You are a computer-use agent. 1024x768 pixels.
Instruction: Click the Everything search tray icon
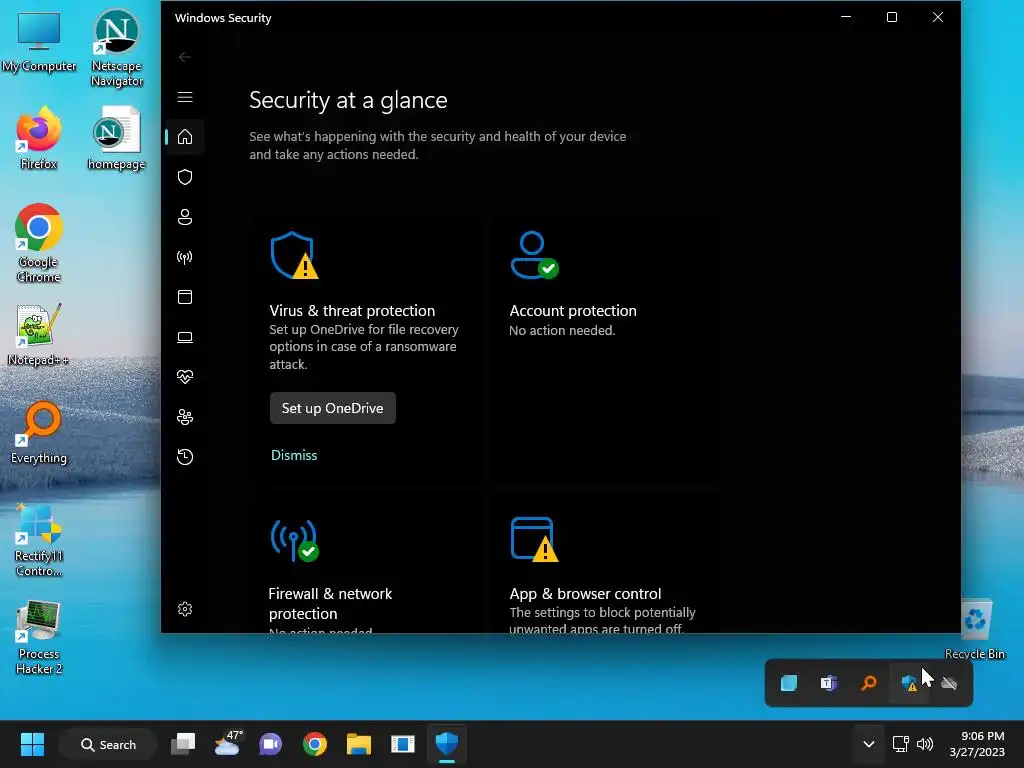(869, 683)
